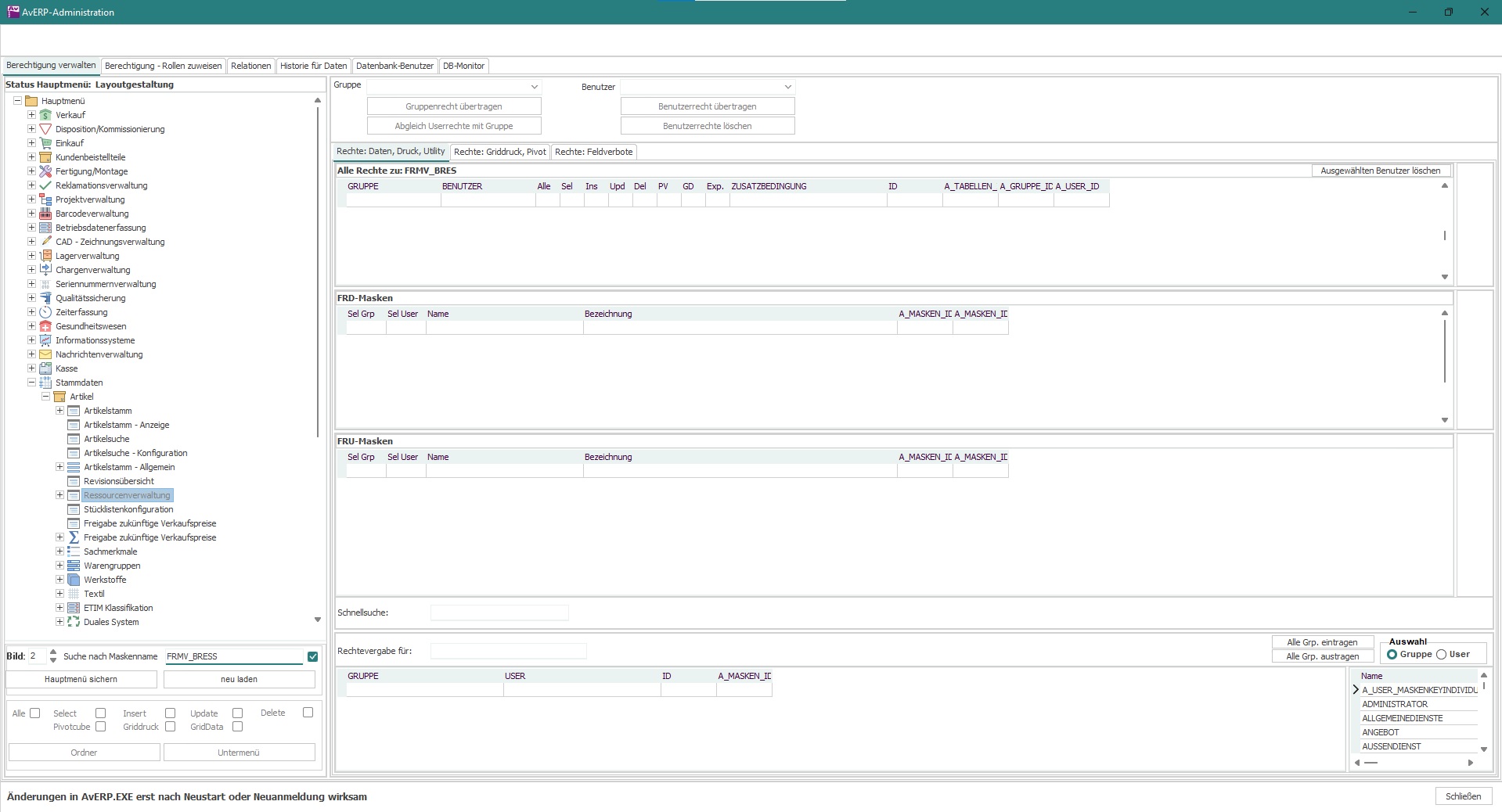The height and width of the screenshot is (812, 1502).
Task: Click the Barcodeverwaltung barcode icon
Action: 45,214
